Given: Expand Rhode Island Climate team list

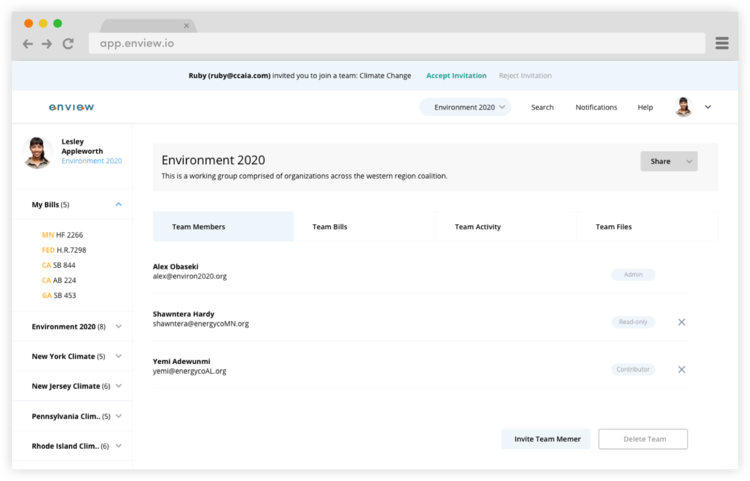Looking at the screenshot, I should [118, 446].
